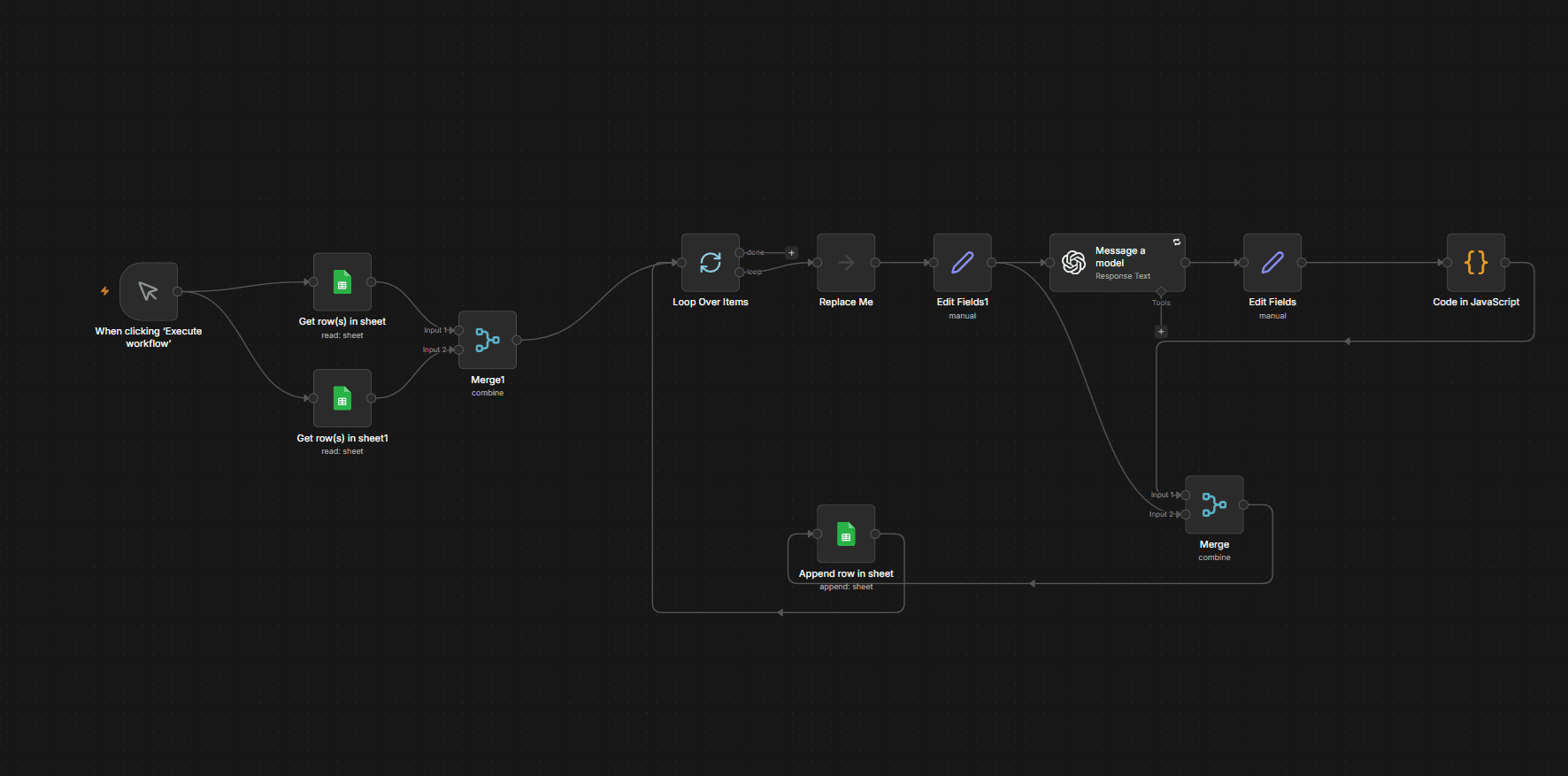
Task: Select the "When clicking 'Execute workflow'" label
Action: (149, 337)
